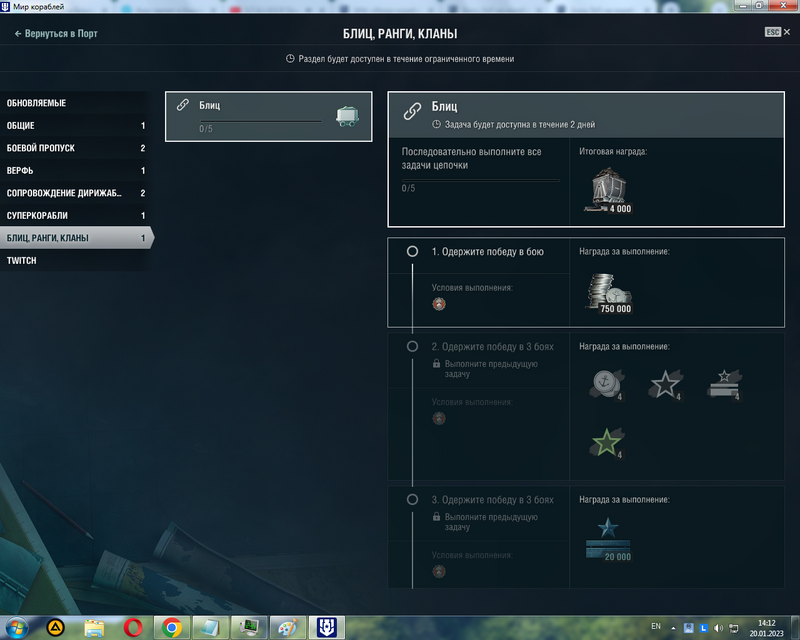Click the text "3. Одержите победу в 3 боях"
This screenshot has height=640, width=800.
pos(493,500)
